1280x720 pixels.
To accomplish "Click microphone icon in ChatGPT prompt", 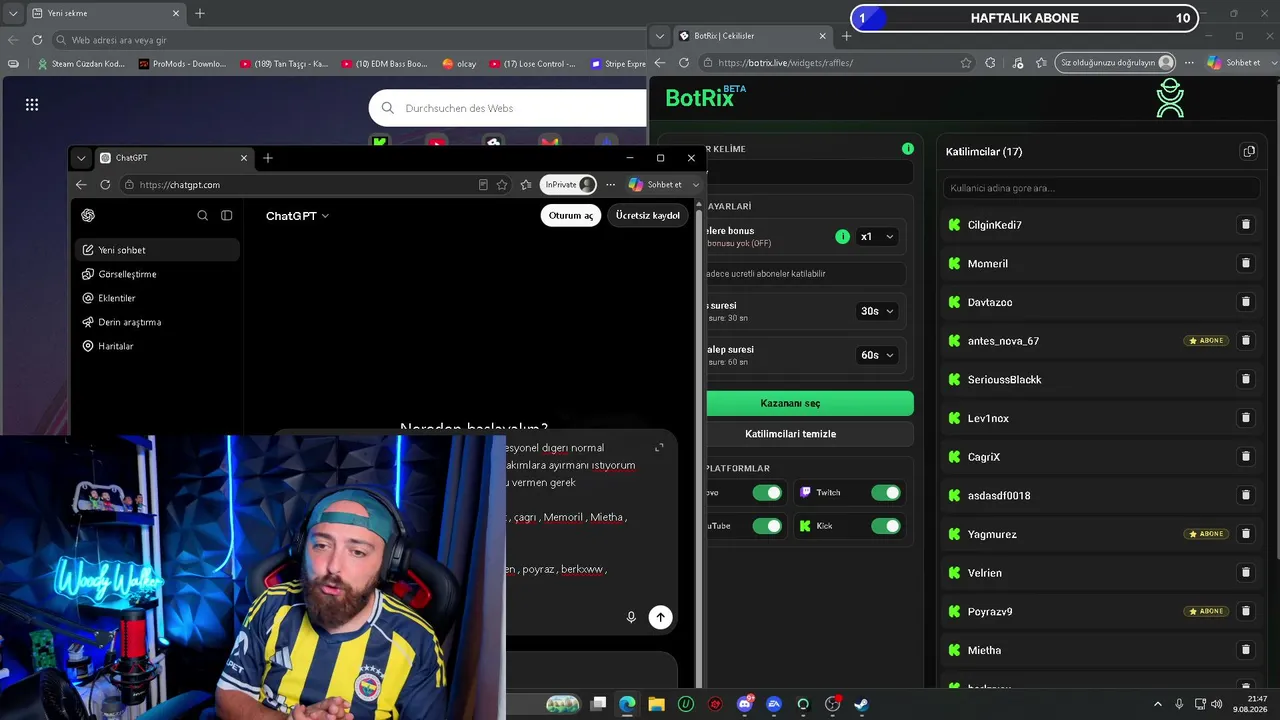I will click(x=631, y=617).
